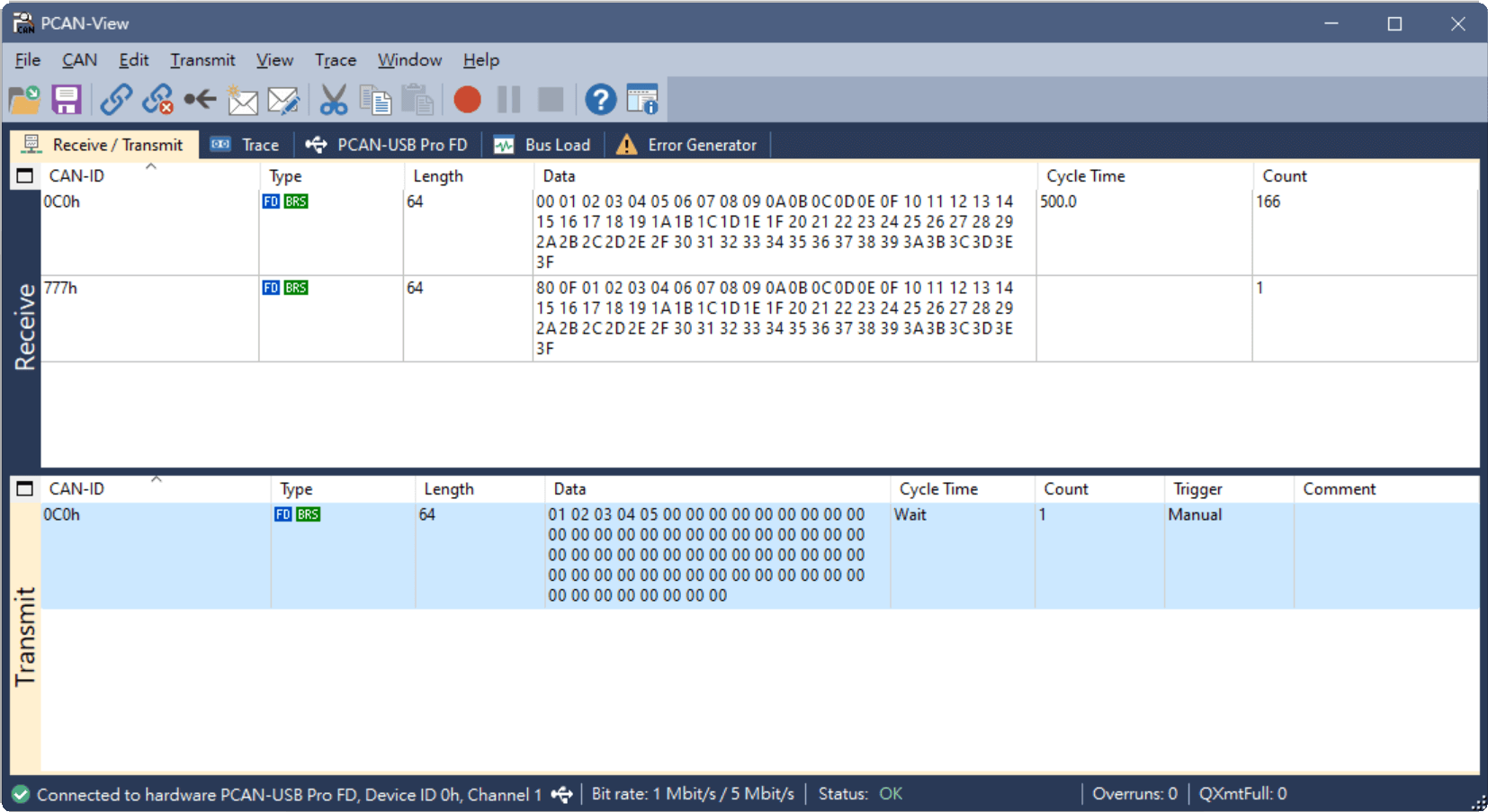Click the BRS badge in the transmit row

coord(308,514)
